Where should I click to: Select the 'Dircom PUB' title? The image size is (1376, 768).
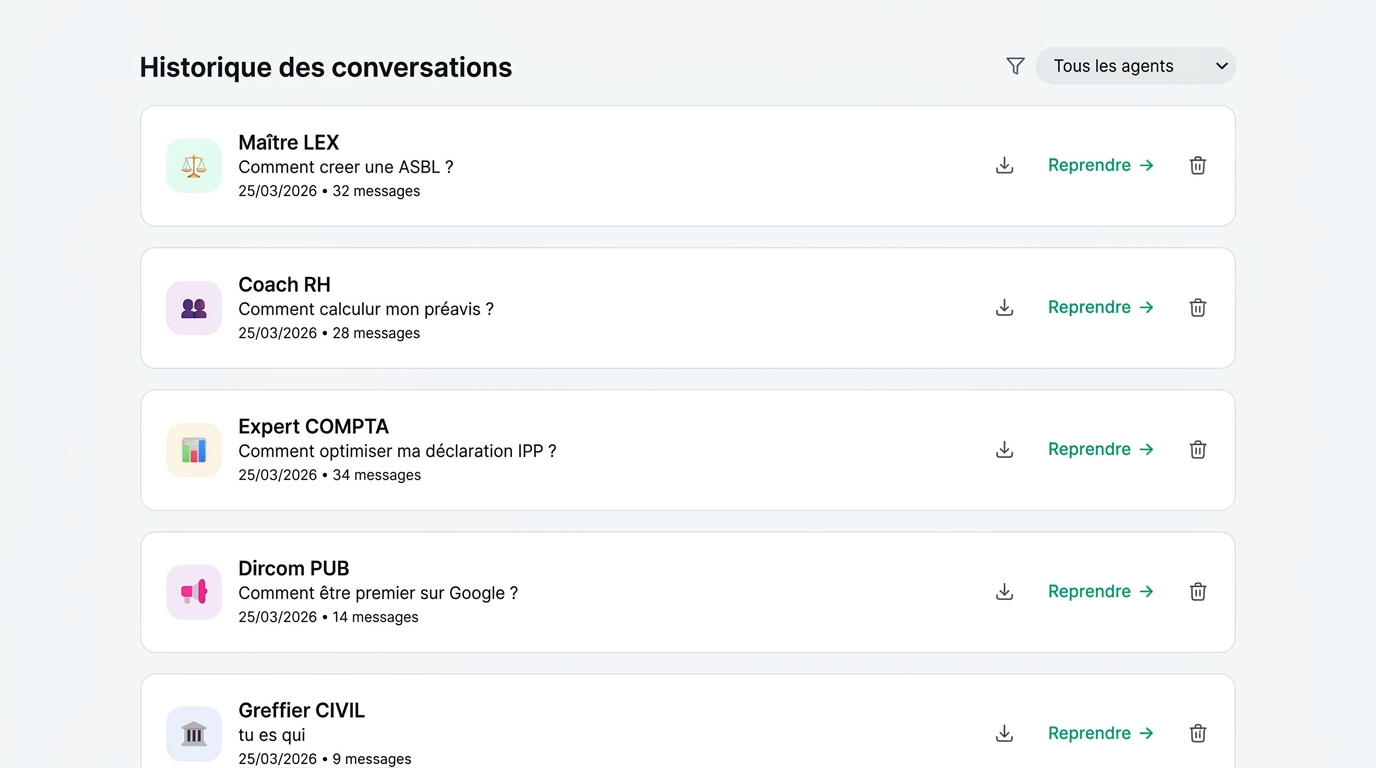tap(294, 569)
